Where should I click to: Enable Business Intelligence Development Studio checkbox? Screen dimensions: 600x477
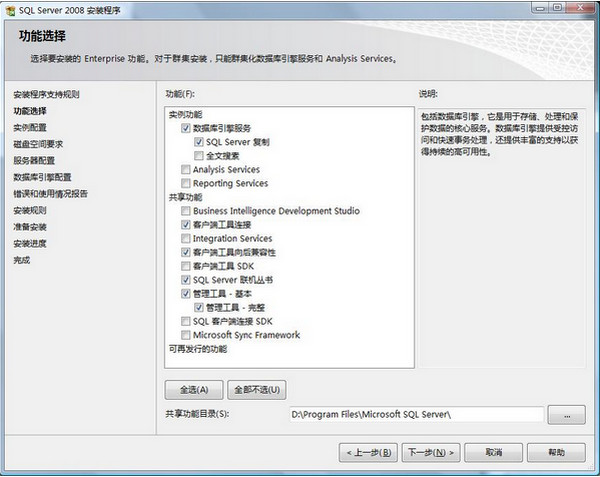[x=186, y=211]
